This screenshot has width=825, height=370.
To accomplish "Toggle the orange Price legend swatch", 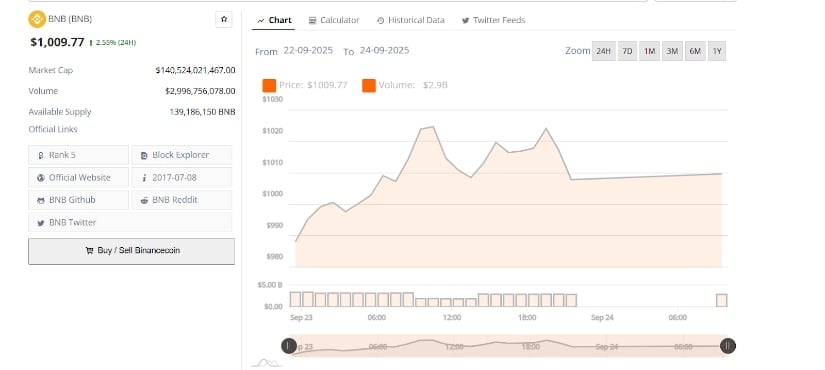I will 269,85.
